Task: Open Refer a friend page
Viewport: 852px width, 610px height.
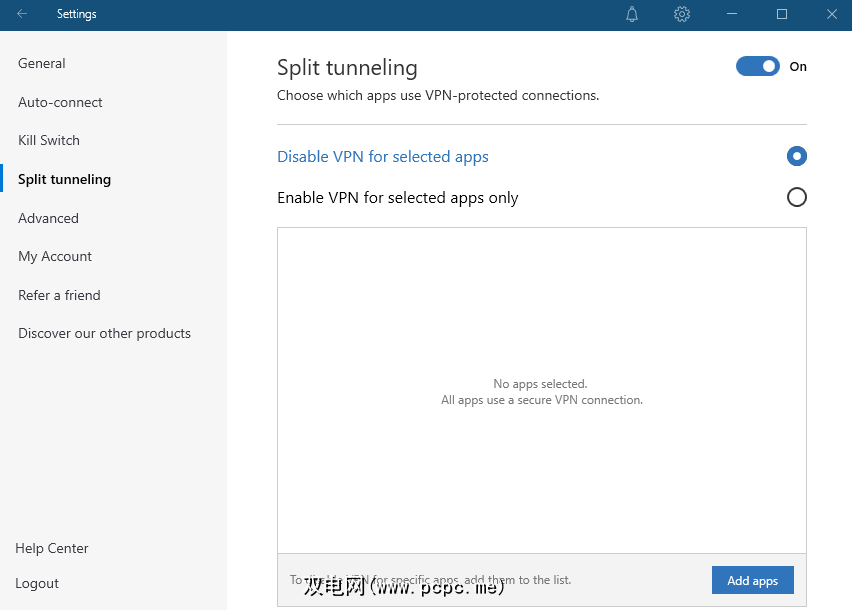Action: pyautogui.click(x=59, y=295)
